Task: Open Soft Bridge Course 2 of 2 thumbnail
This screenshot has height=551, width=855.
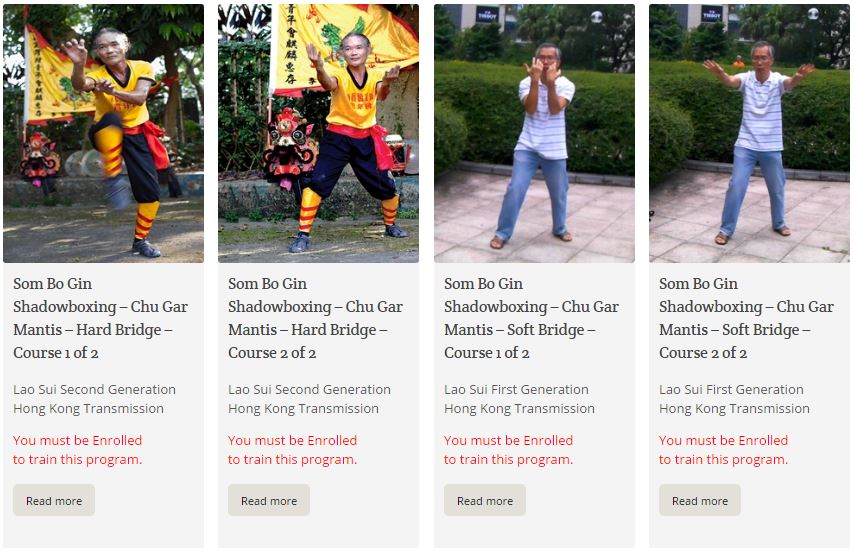Action: [749, 133]
